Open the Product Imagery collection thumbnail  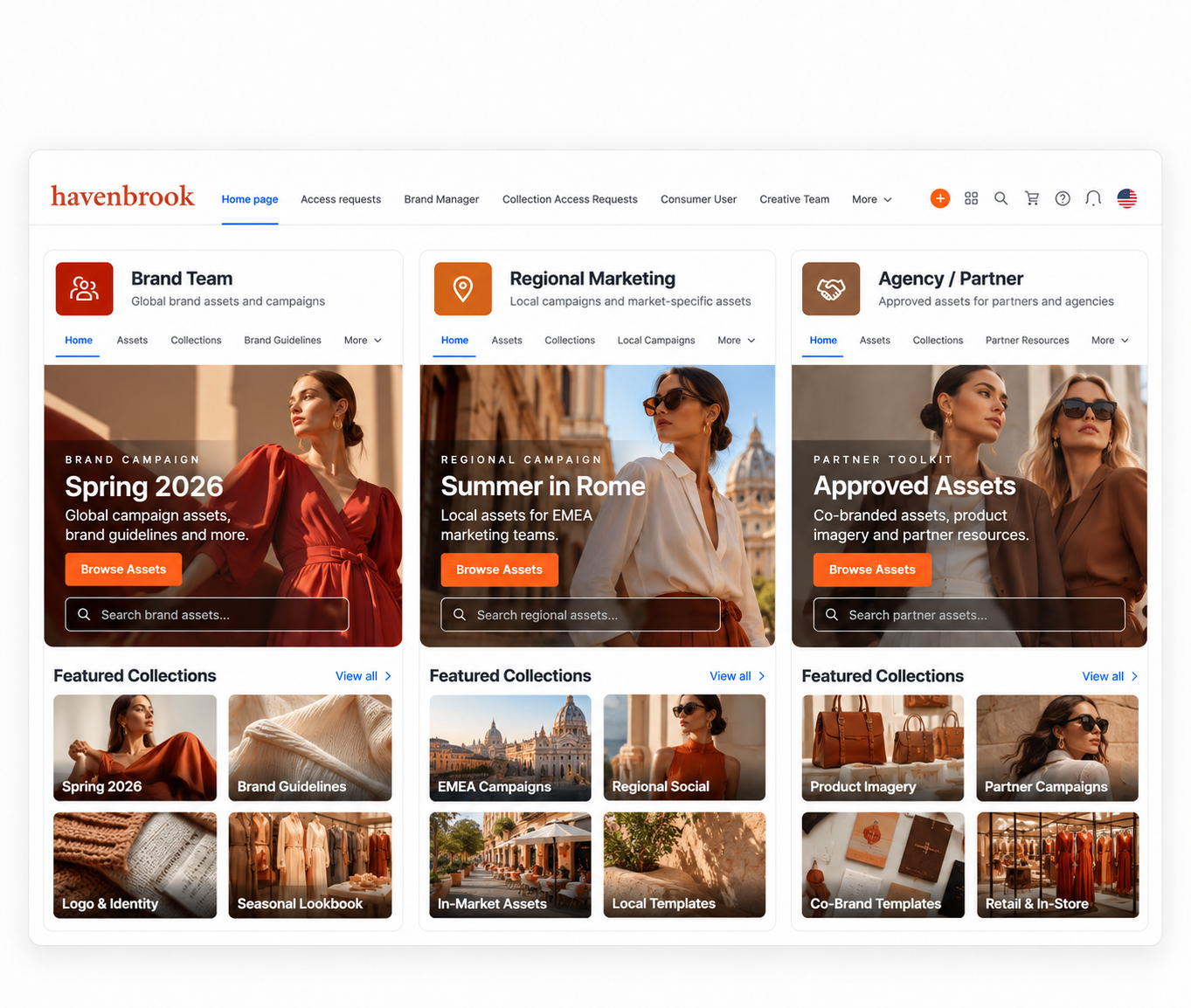pyautogui.click(x=883, y=748)
